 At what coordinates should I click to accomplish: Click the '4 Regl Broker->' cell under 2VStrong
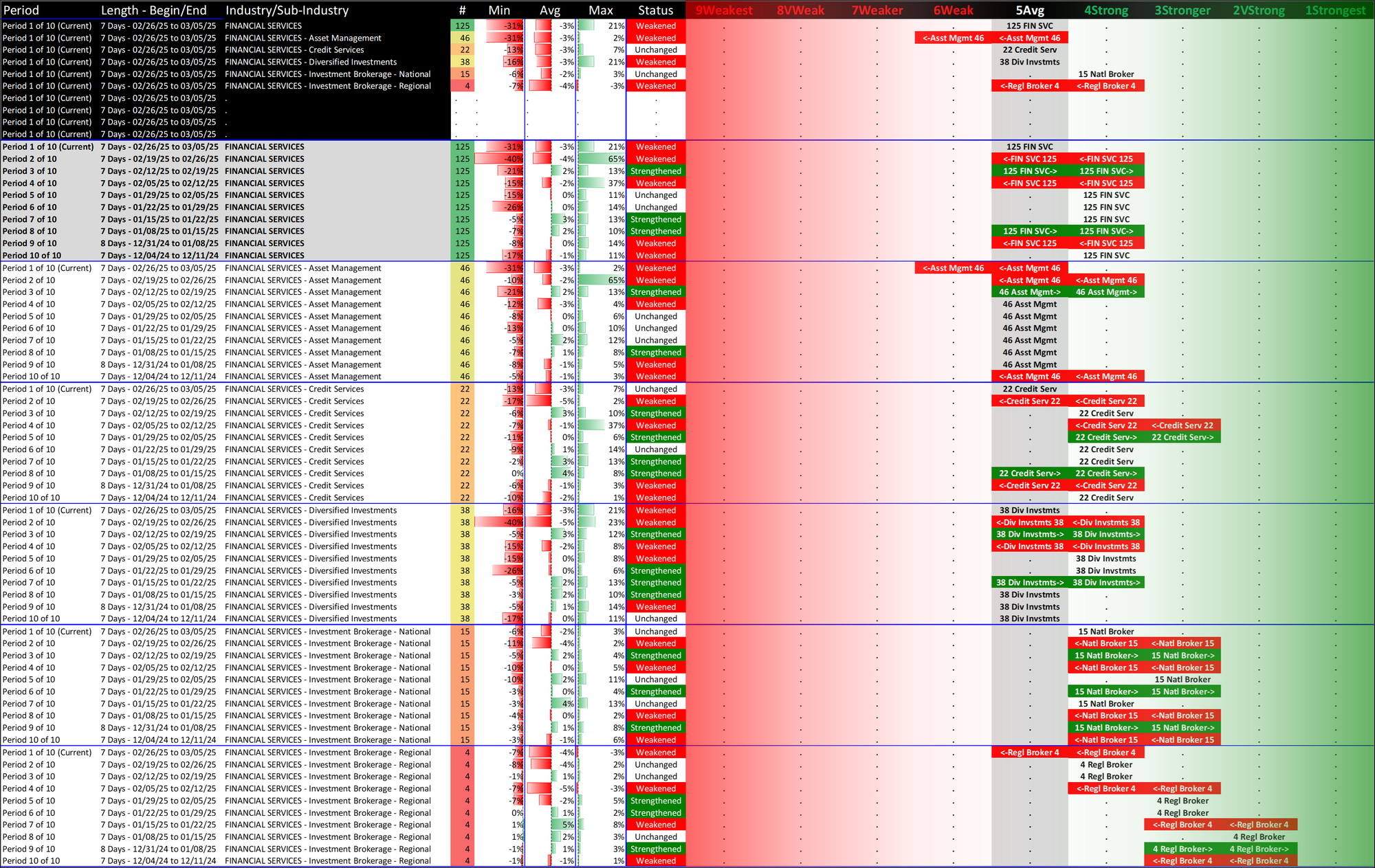pyautogui.click(x=1259, y=849)
